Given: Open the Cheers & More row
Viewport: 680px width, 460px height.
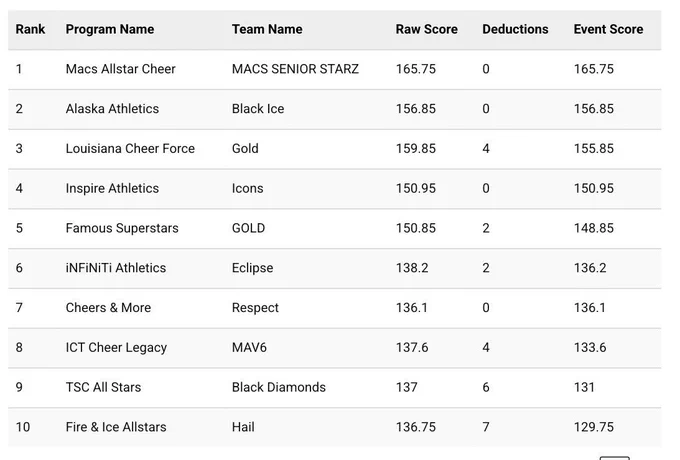Looking at the screenshot, I should (334, 308).
